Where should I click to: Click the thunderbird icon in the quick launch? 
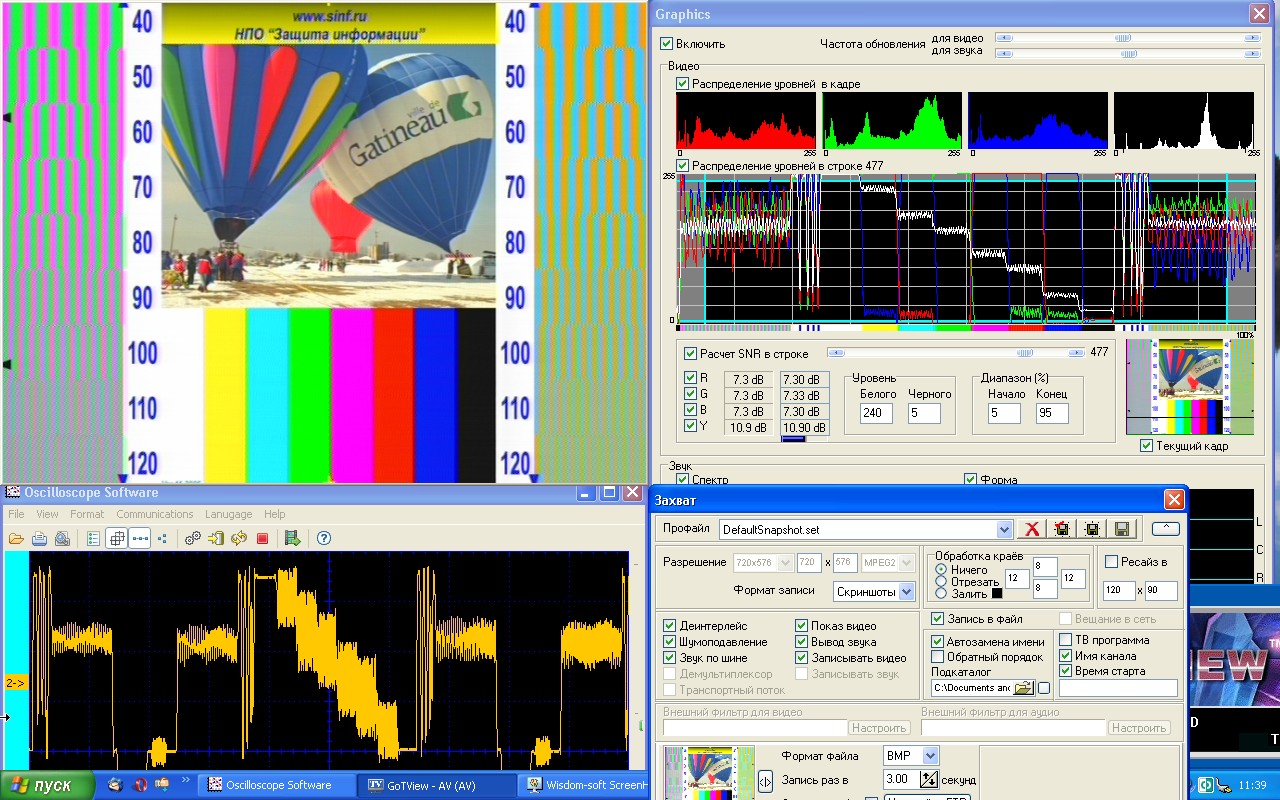click(116, 784)
